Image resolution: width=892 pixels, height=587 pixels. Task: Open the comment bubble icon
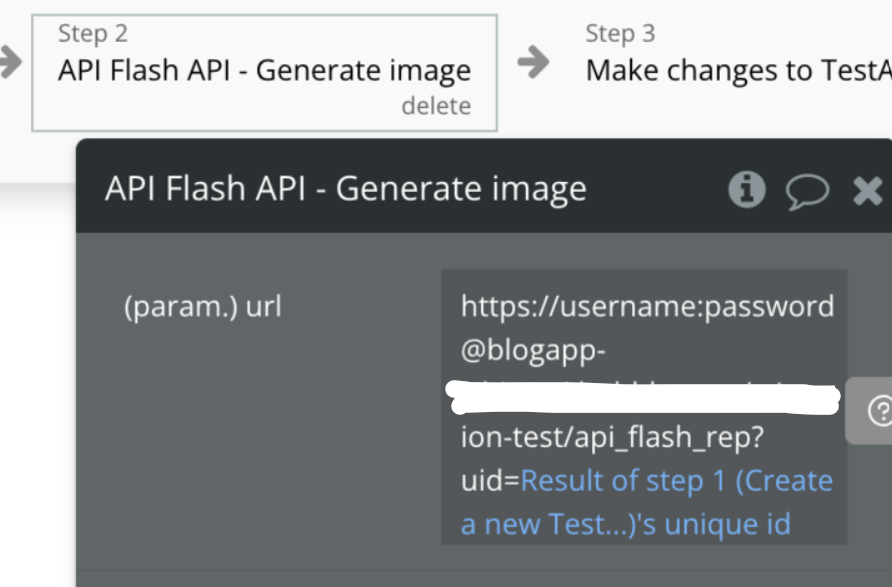click(807, 190)
